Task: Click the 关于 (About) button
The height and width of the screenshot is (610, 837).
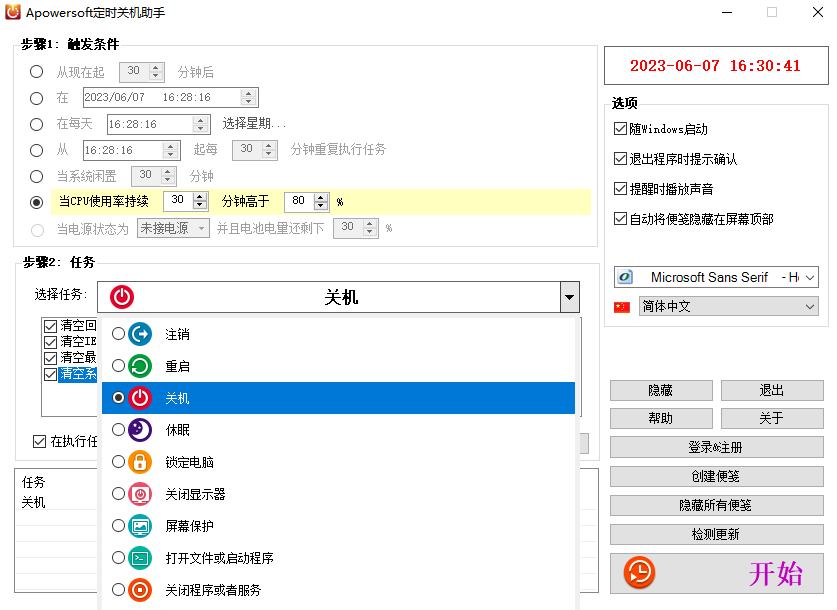Action: click(772, 418)
